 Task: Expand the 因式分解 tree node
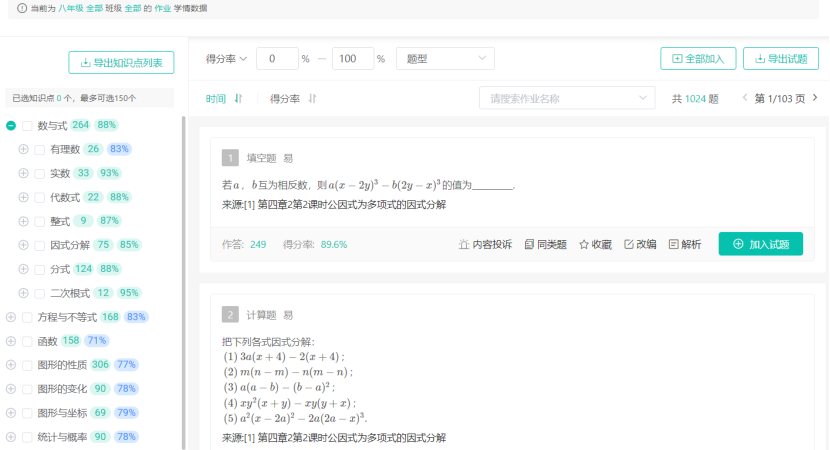(23, 245)
